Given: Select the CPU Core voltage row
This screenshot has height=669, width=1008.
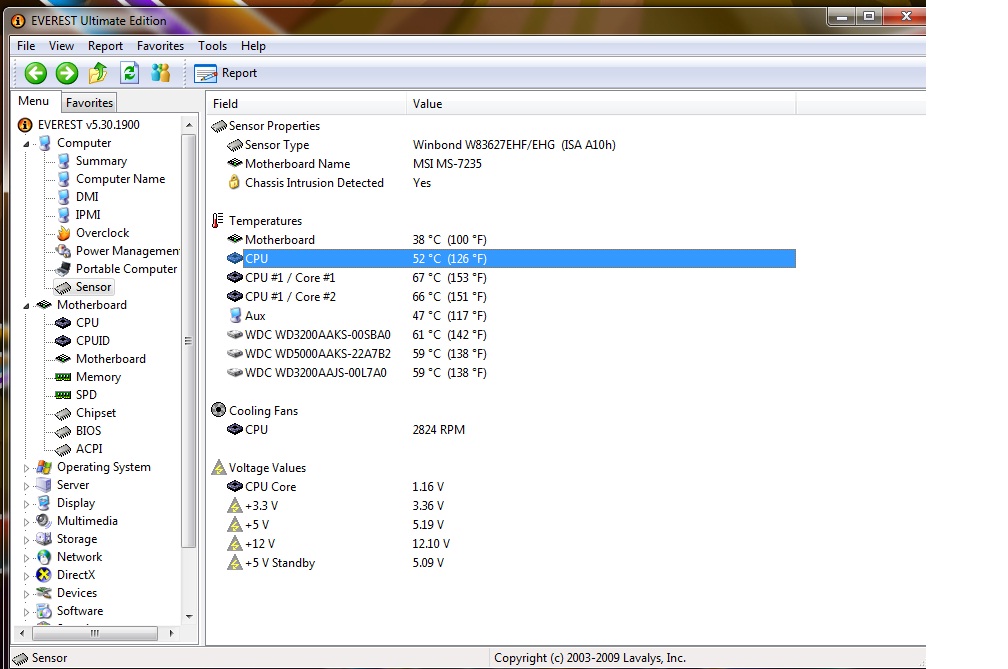Looking at the screenshot, I should click(x=511, y=486).
